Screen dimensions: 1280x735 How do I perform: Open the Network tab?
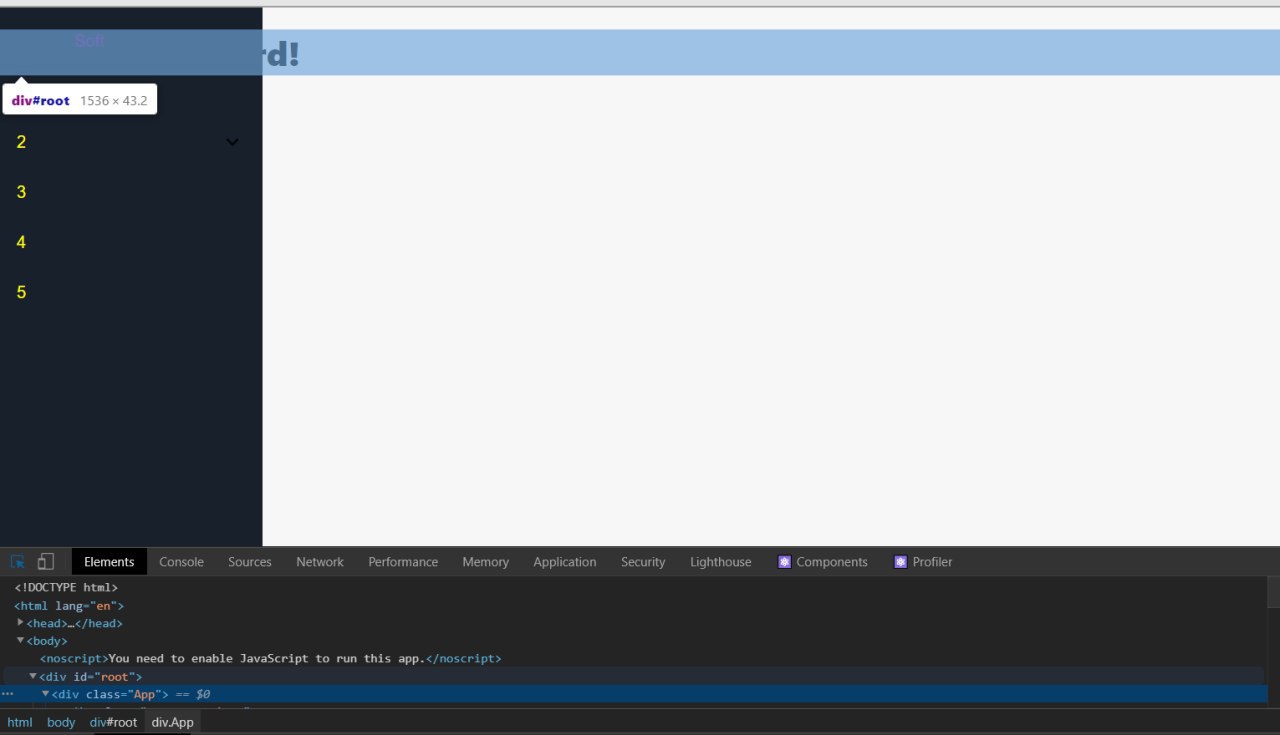pos(320,562)
